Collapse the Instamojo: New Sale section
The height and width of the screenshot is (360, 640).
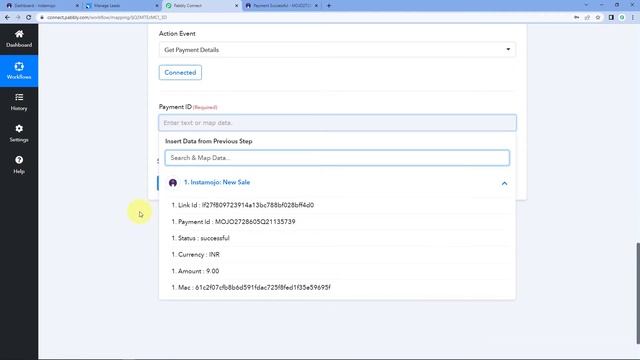coord(504,184)
